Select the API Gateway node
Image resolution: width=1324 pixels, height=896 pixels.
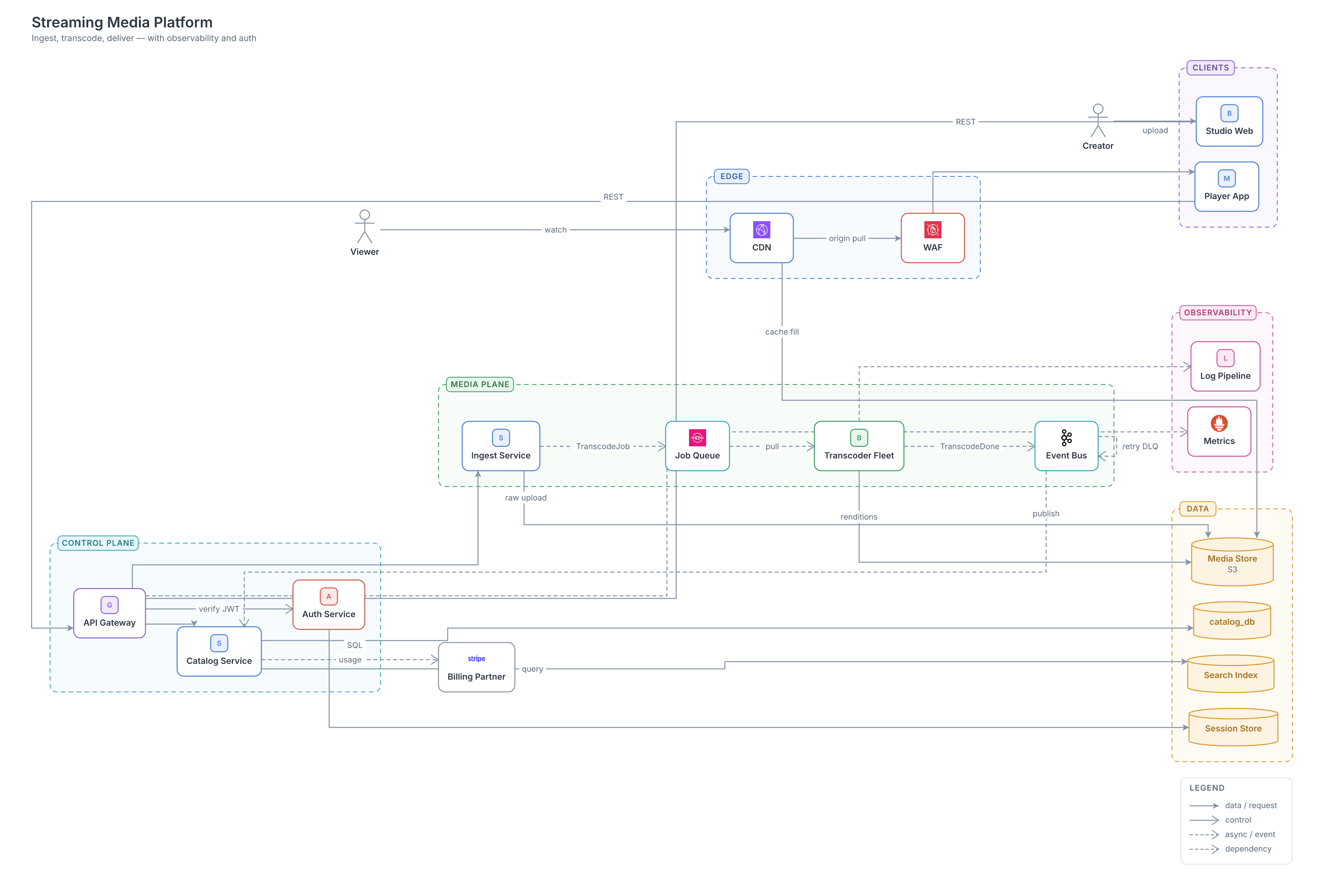click(x=109, y=614)
